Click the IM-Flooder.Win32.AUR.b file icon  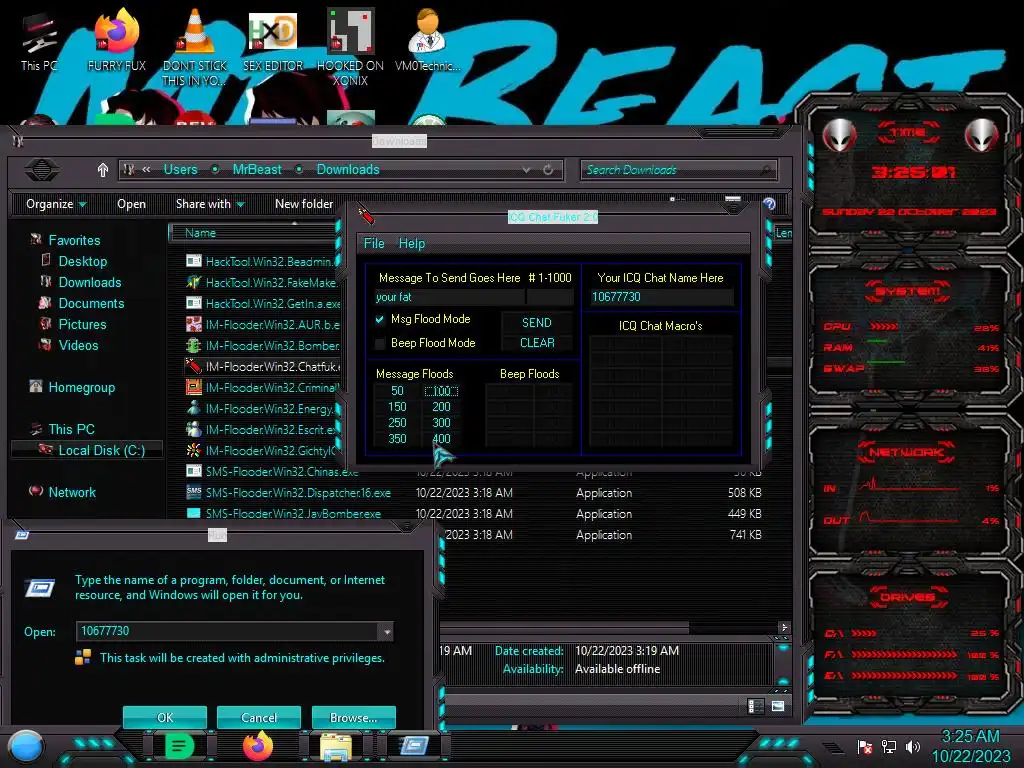point(193,324)
